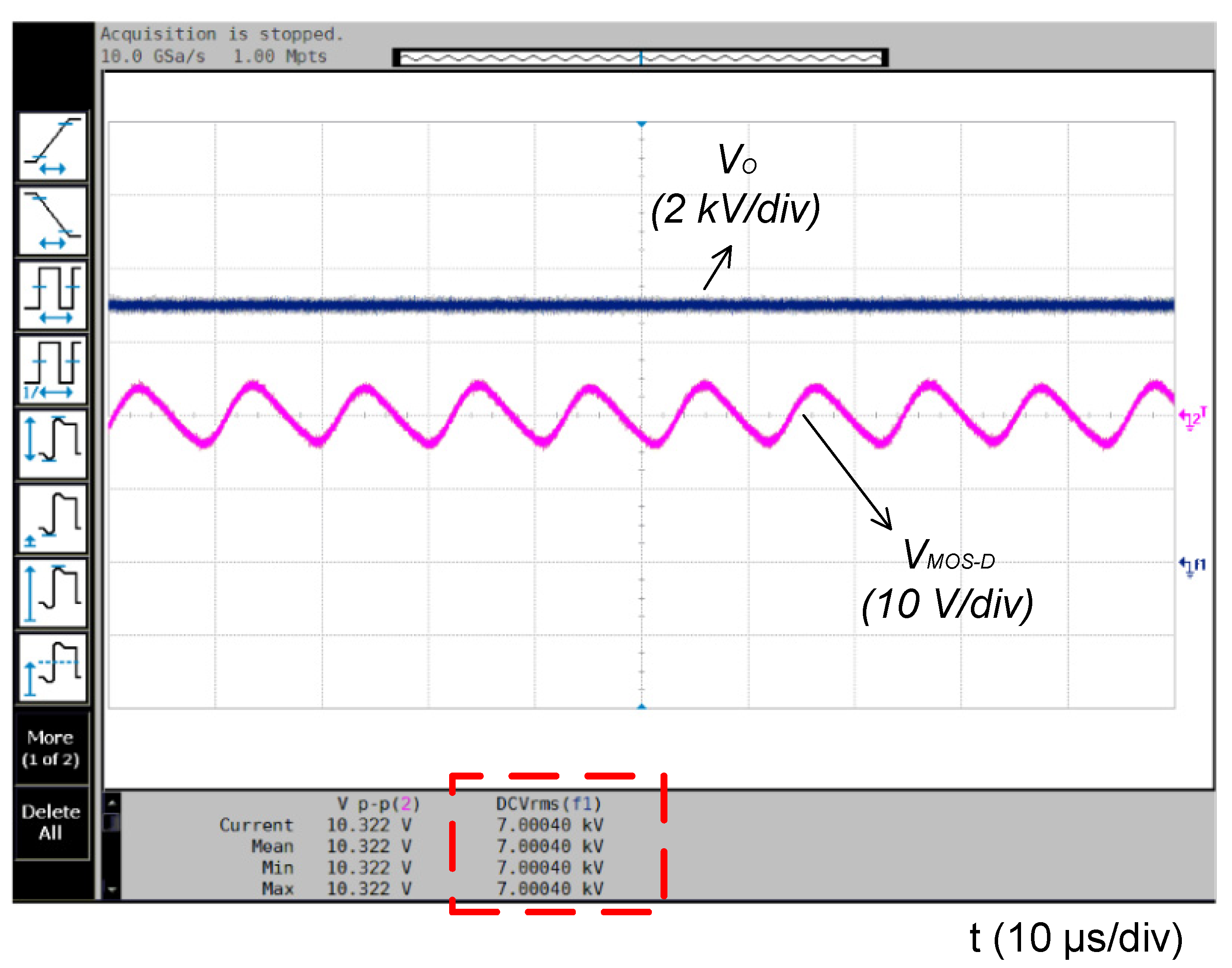
Task: Select the DCVrms(f1) measurement column header
Action: (x=549, y=804)
